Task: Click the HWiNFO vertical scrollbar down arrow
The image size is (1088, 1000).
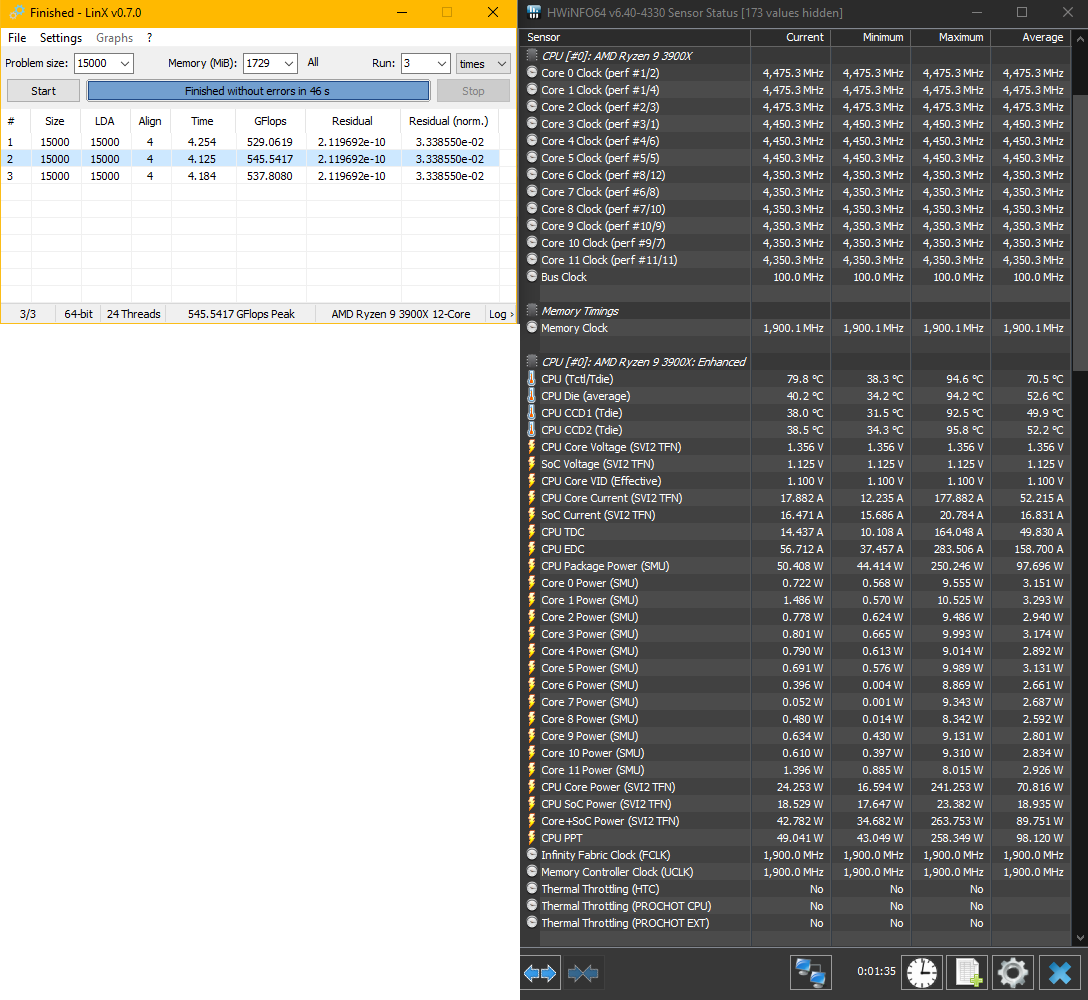Action: coord(1080,938)
